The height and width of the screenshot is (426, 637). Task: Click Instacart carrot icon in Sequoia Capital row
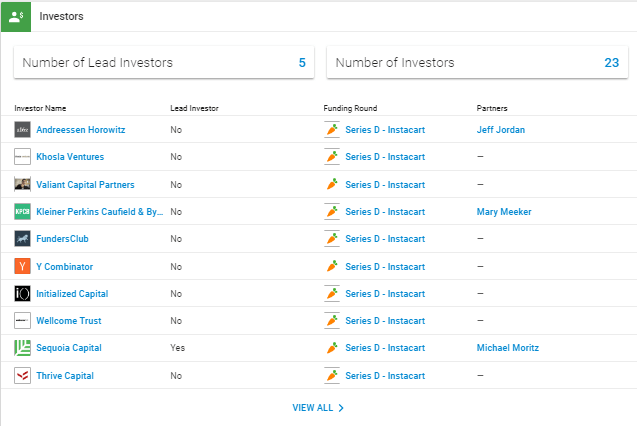point(332,348)
